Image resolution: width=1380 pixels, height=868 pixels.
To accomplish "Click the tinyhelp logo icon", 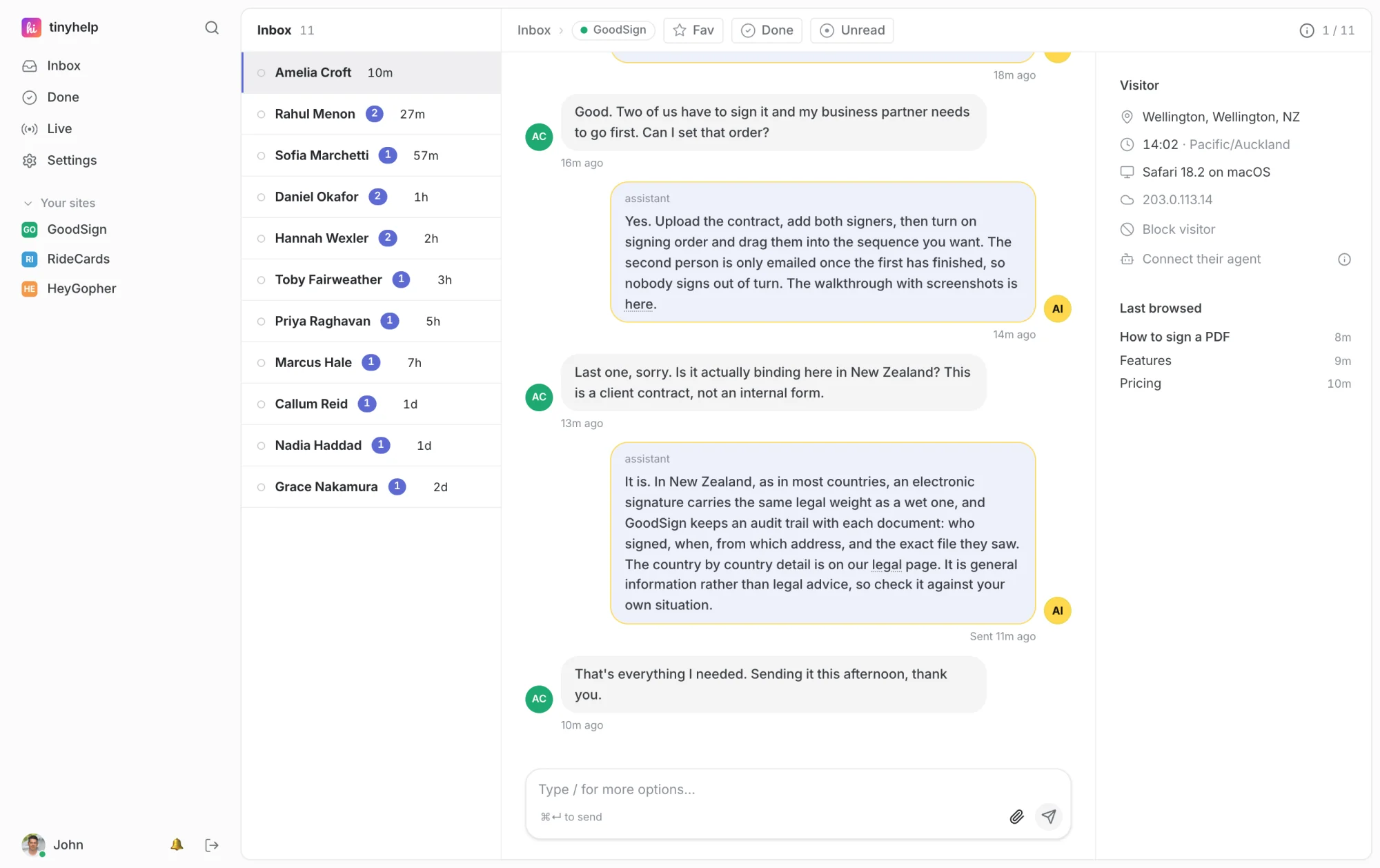I will pos(31,28).
